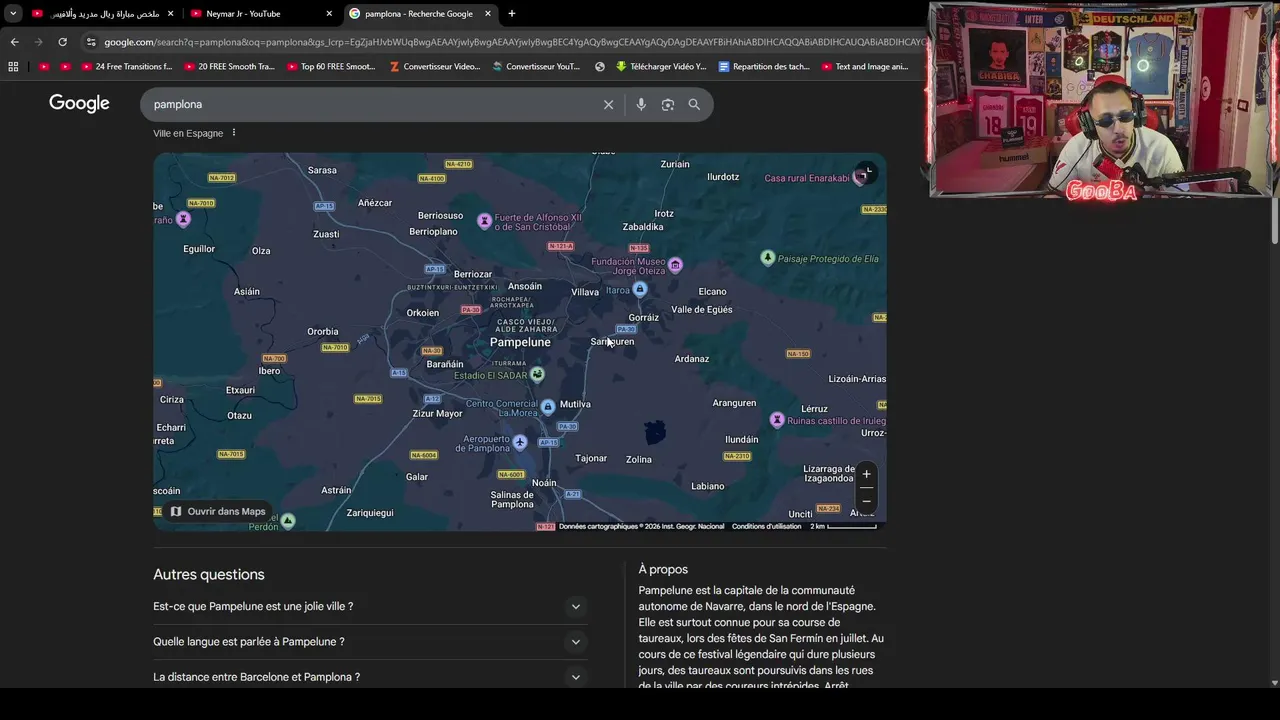Image resolution: width=1280 pixels, height=720 pixels.
Task: Open the 20 FREE Smooth Tra... bookmark
Action: tap(228, 67)
